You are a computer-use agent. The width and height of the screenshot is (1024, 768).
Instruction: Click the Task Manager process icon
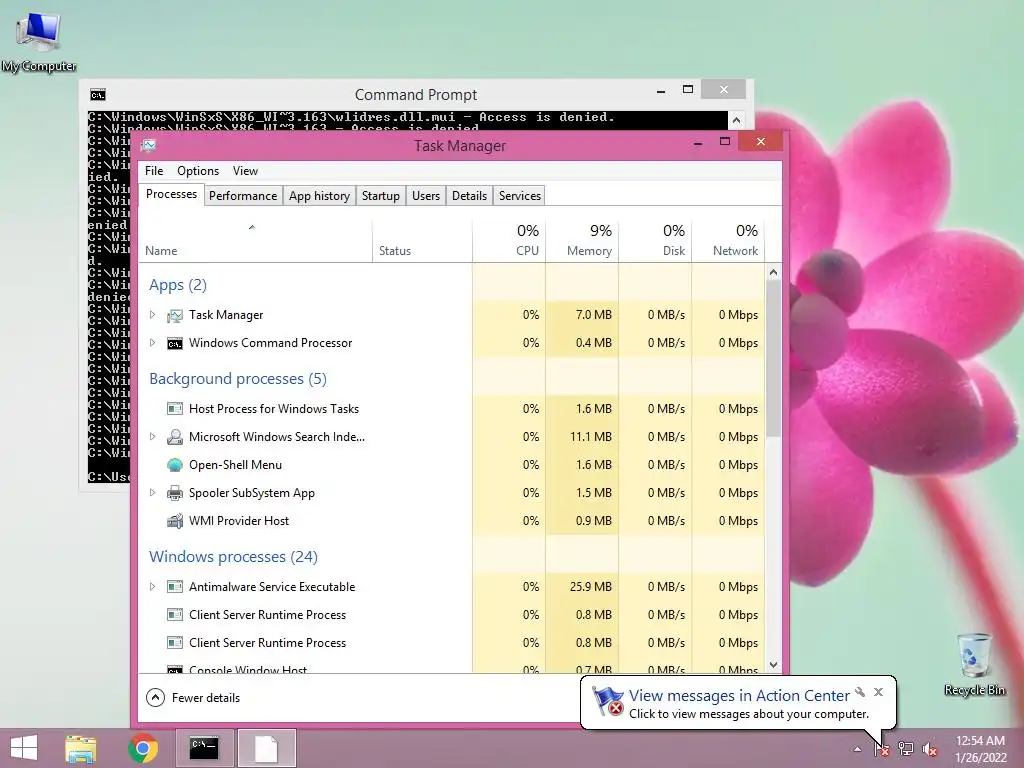(174, 315)
